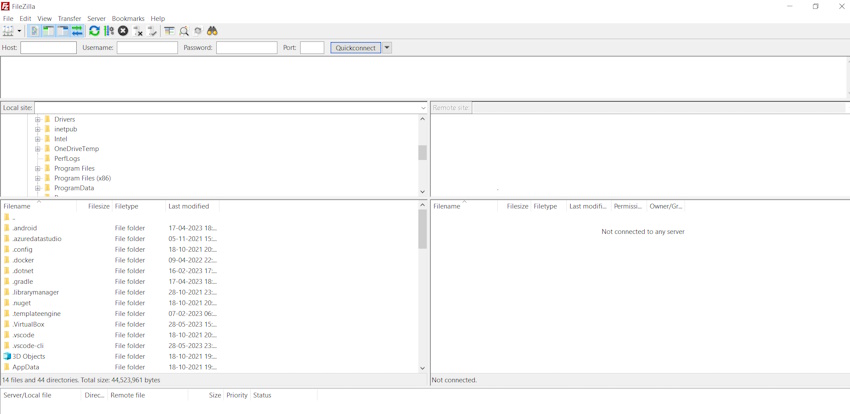Expand the Intel tree node
The width and height of the screenshot is (850, 414).
click(x=38, y=139)
